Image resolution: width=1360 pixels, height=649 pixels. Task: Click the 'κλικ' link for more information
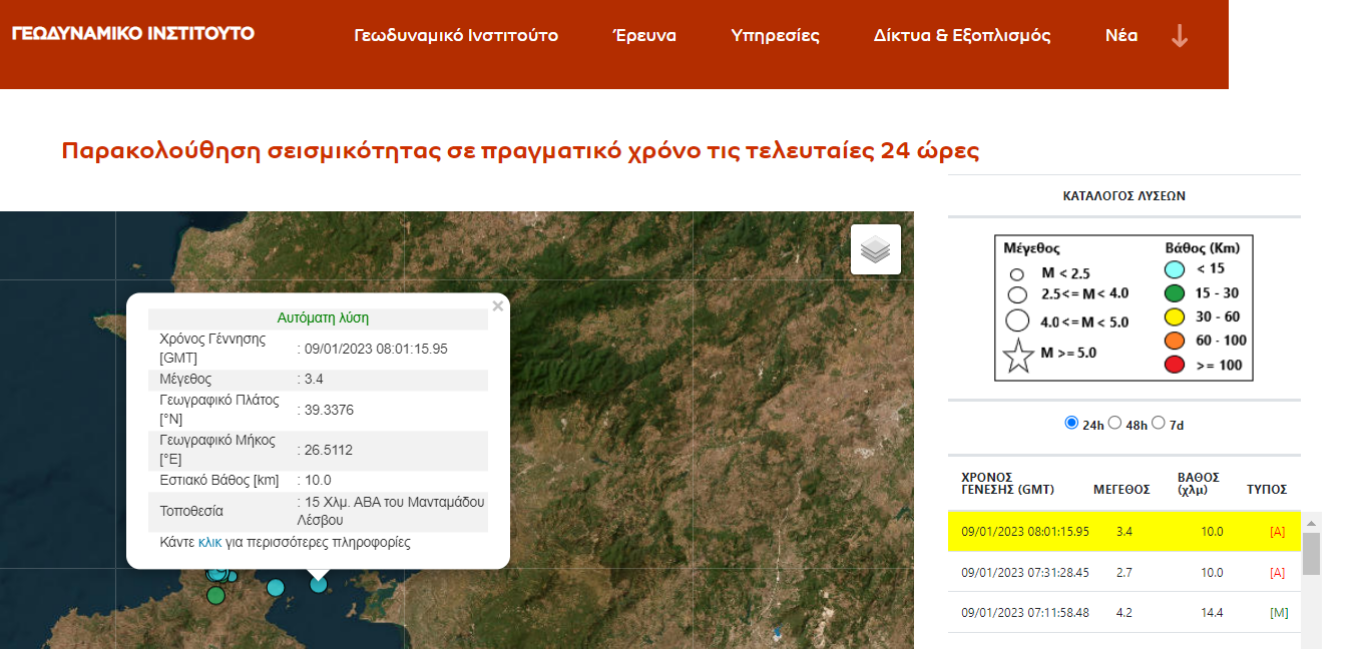coord(210,542)
